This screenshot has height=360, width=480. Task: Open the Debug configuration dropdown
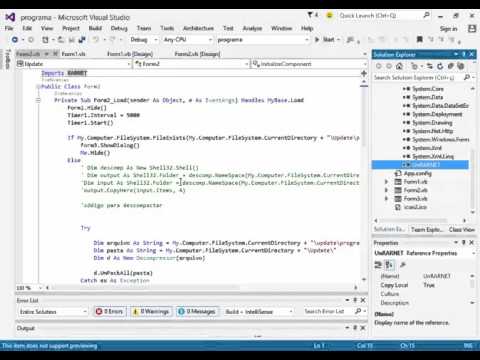point(144,40)
